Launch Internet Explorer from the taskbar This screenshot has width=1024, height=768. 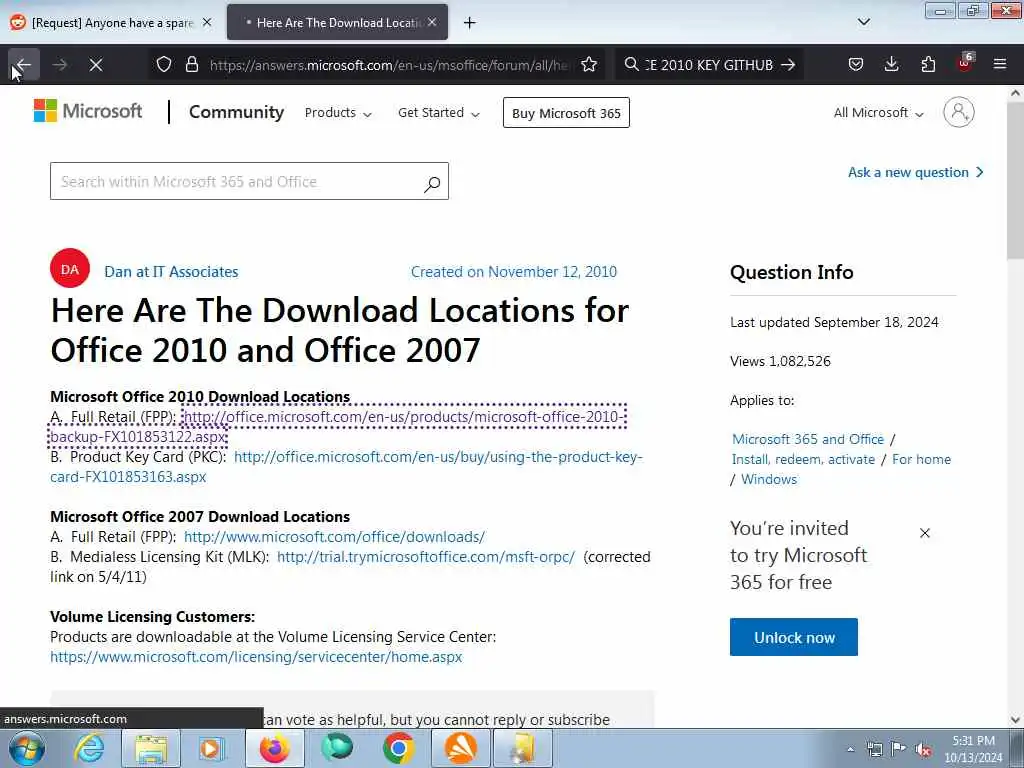pos(89,748)
